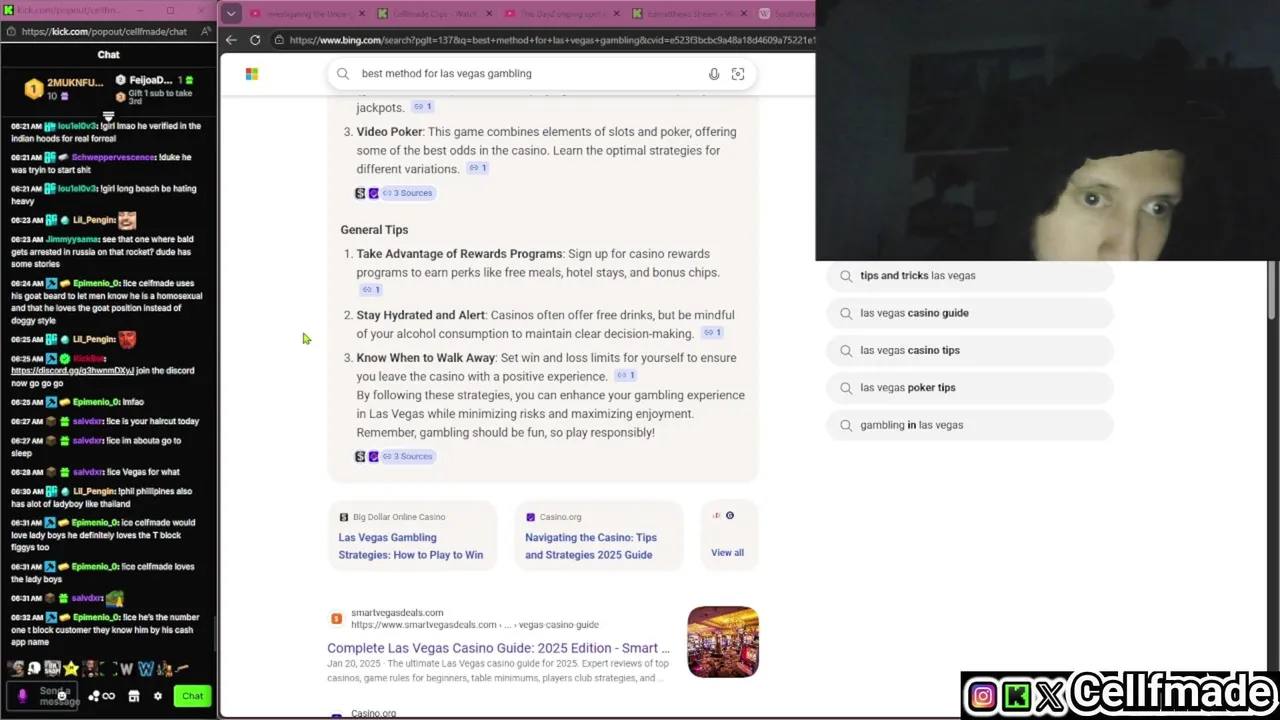Click the General Tips heading
The image size is (1280, 720).
click(x=374, y=230)
